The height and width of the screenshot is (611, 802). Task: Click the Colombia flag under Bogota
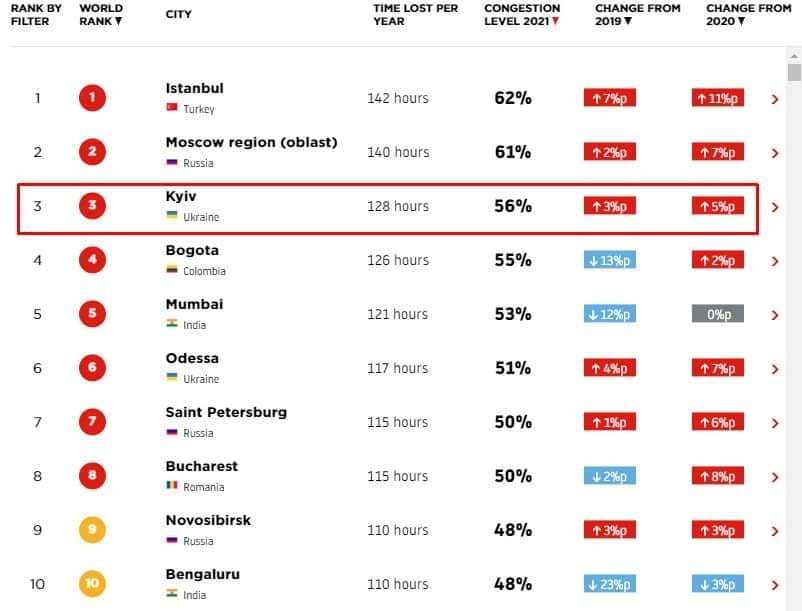pos(172,269)
